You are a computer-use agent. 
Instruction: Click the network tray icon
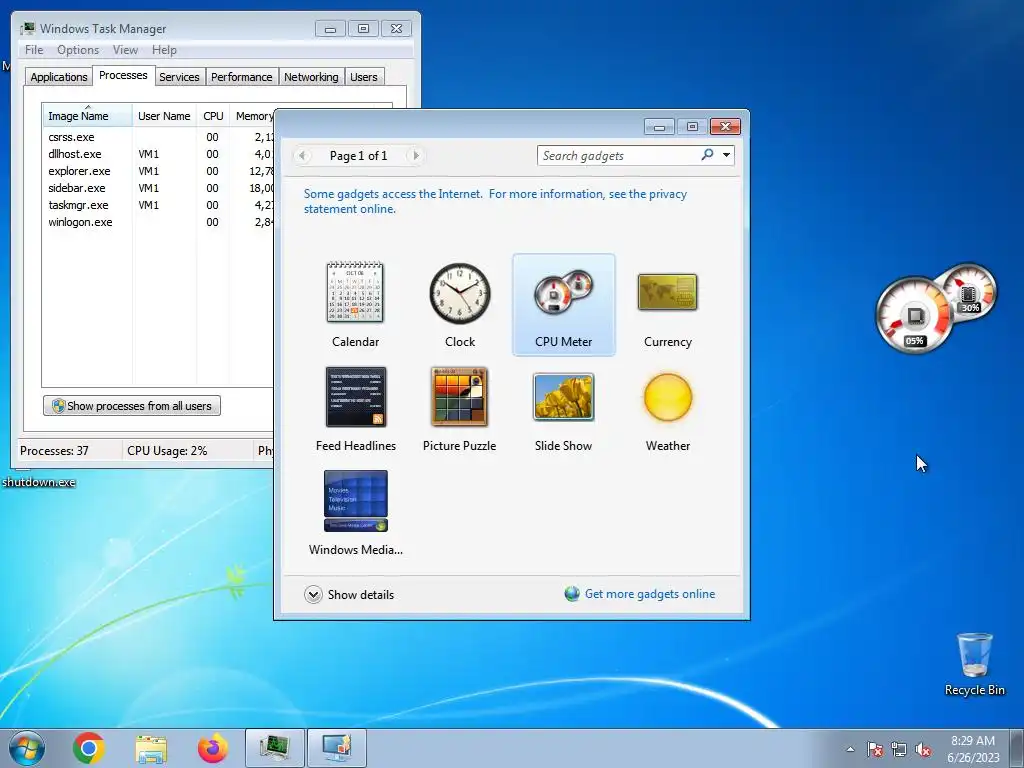[x=899, y=749]
